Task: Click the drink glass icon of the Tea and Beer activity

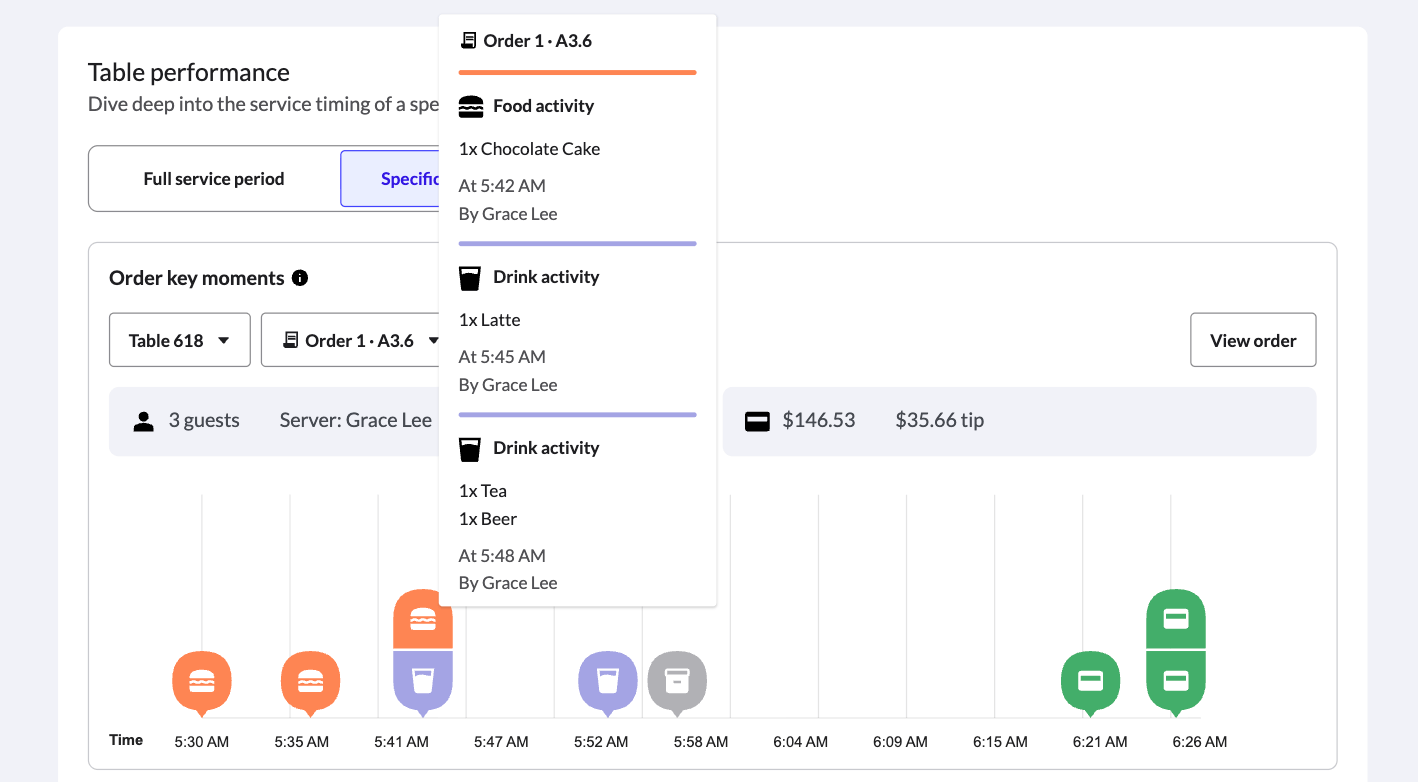Action: click(x=469, y=447)
